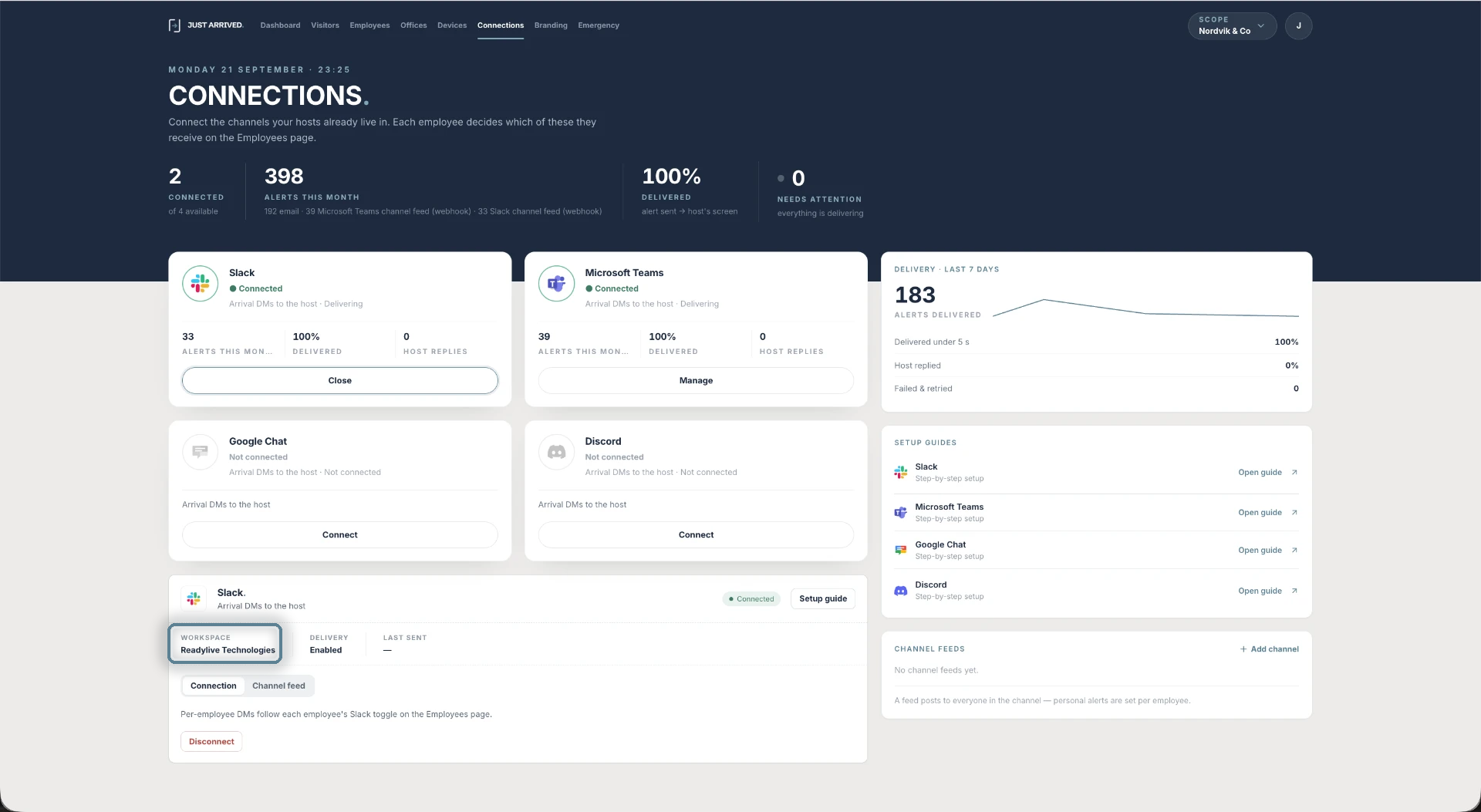This screenshot has height=812, width=1481.
Task: Add a channel feed
Action: click(1269, 649)
